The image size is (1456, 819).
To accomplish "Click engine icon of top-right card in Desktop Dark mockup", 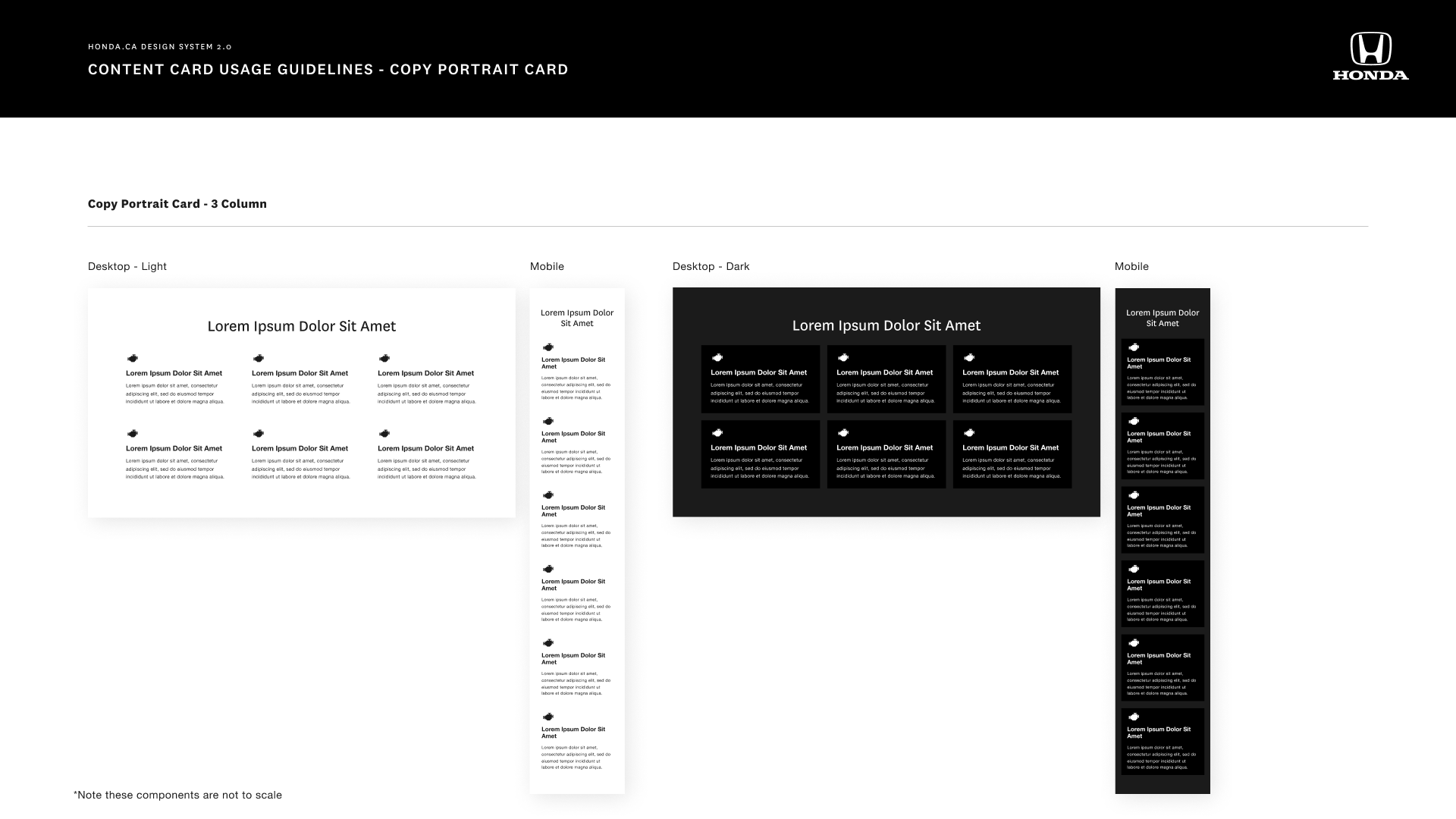I will pos(968,357).
